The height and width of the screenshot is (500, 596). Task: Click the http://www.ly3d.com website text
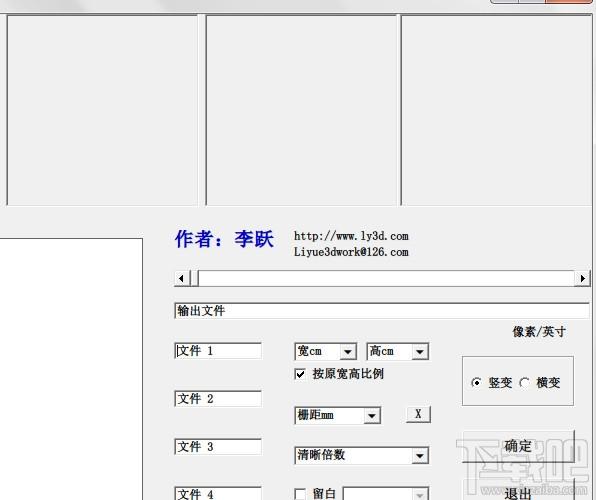pyautogui.click(x=351, y=236)
